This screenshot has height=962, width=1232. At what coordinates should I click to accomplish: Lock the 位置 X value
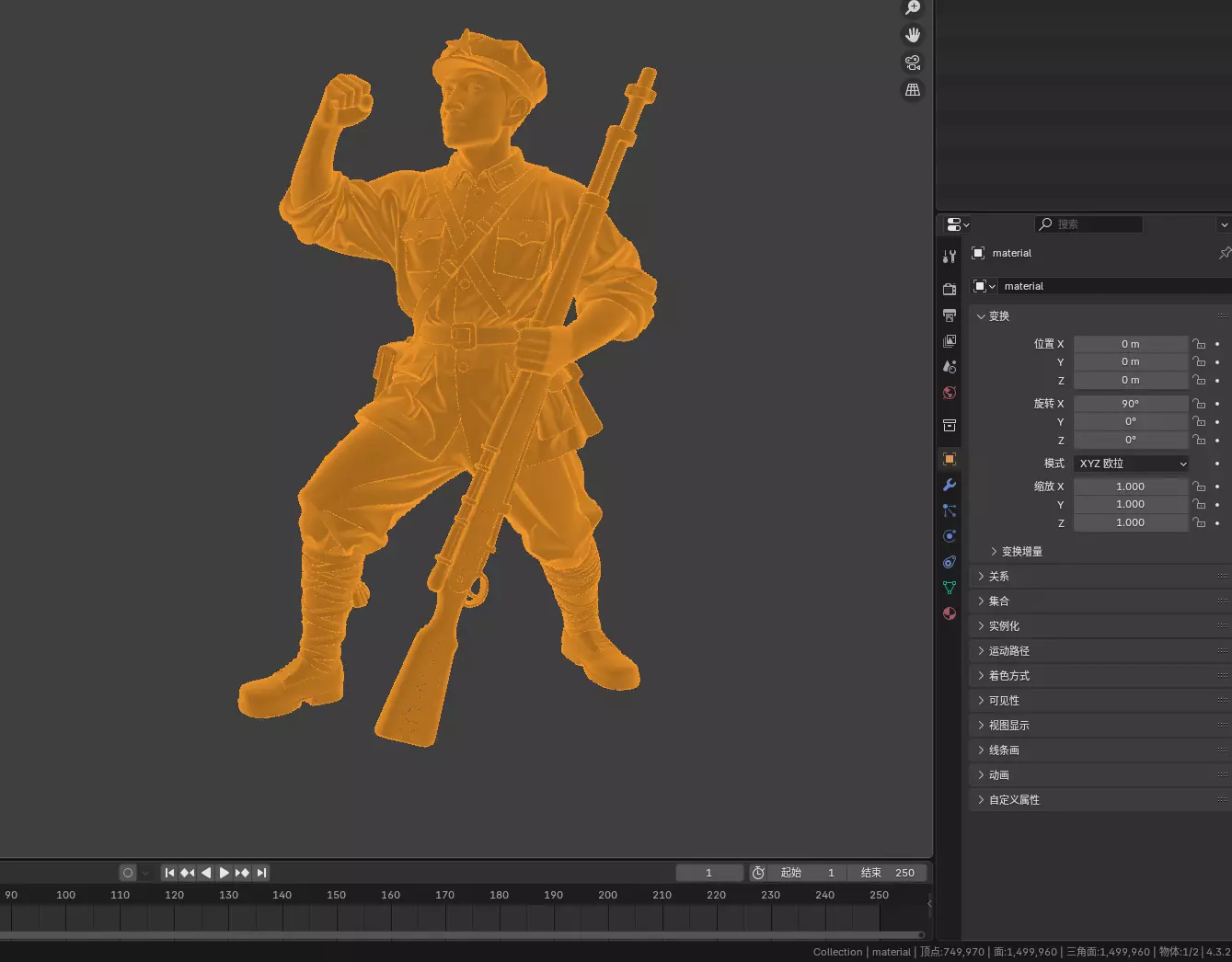[x=1199, y=344]
